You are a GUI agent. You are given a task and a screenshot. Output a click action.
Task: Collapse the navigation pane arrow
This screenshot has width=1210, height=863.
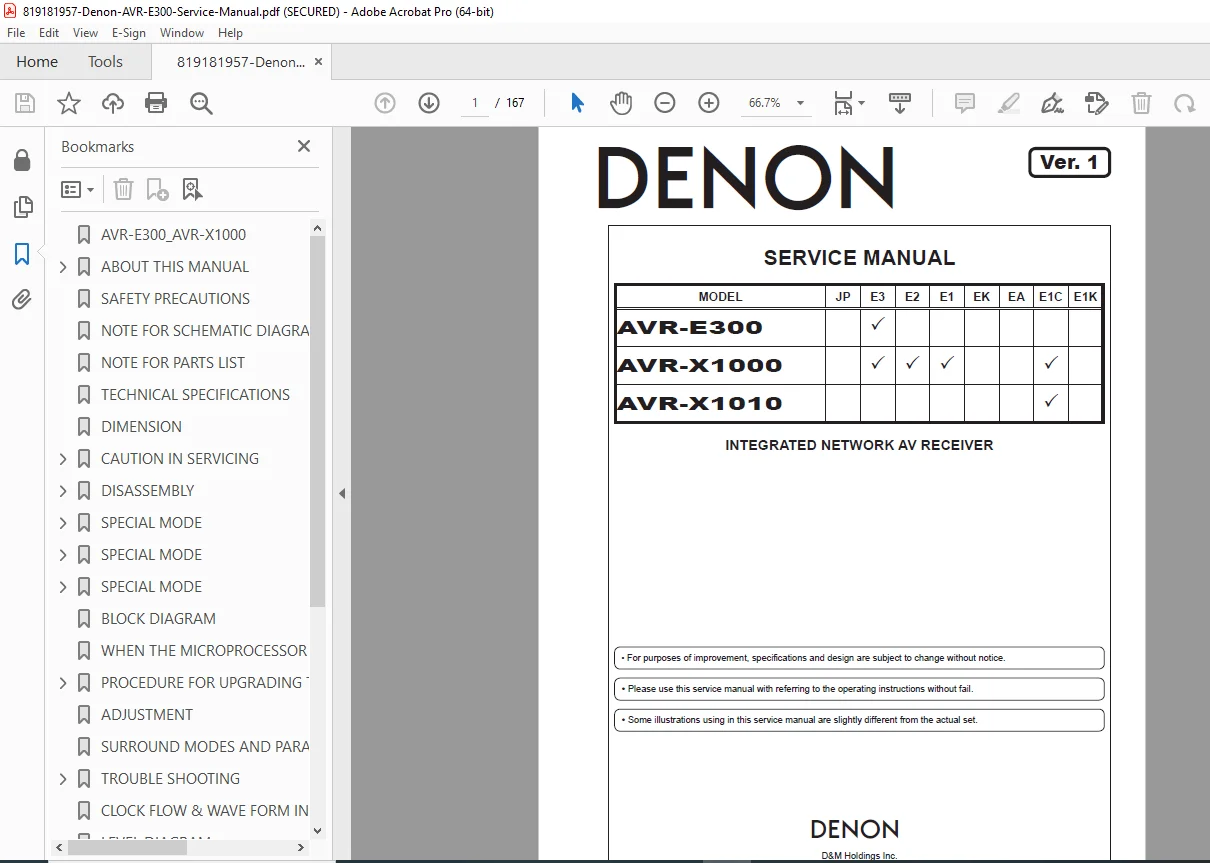coord(342,493)
